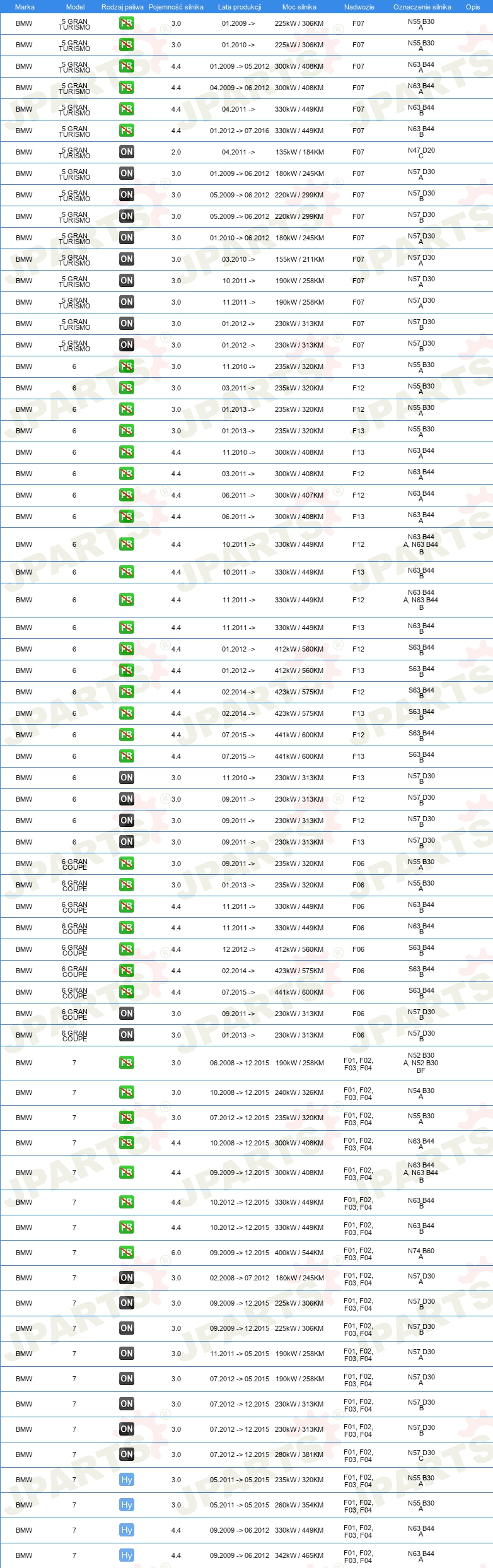Click the Pojemność silnika column header
Image resolution: width=493 pixels, height=1568 pixels.
pos(176,7)
